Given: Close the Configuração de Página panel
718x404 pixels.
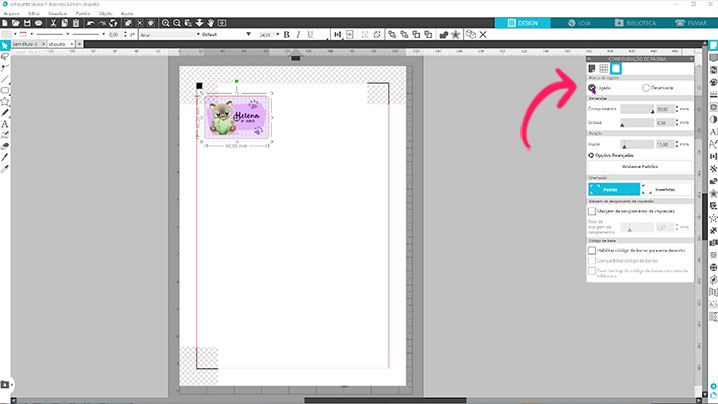Looking at the screenshot, I should point(691,59).
